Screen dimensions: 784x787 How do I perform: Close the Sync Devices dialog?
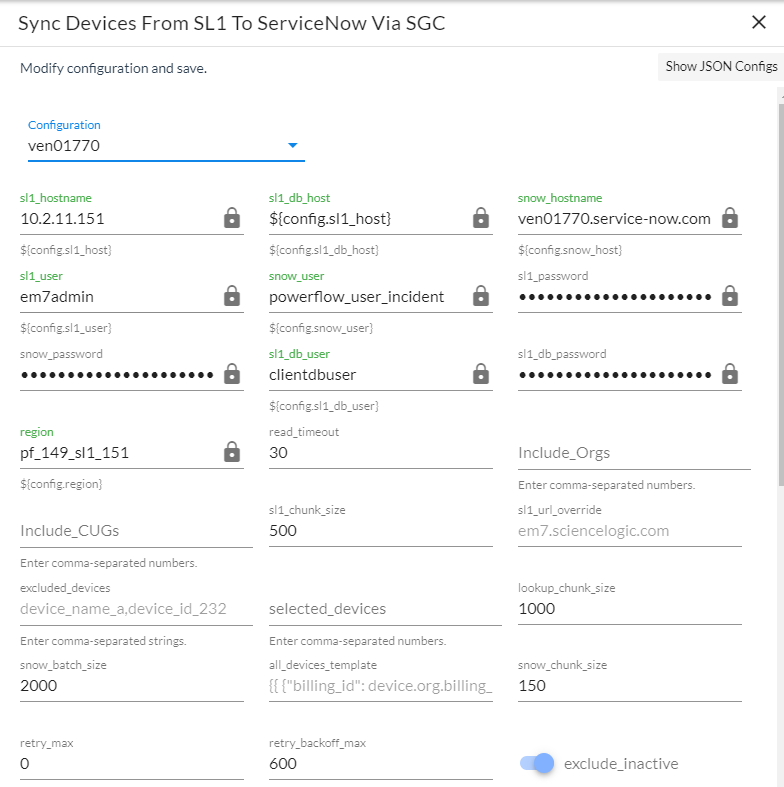759,22
